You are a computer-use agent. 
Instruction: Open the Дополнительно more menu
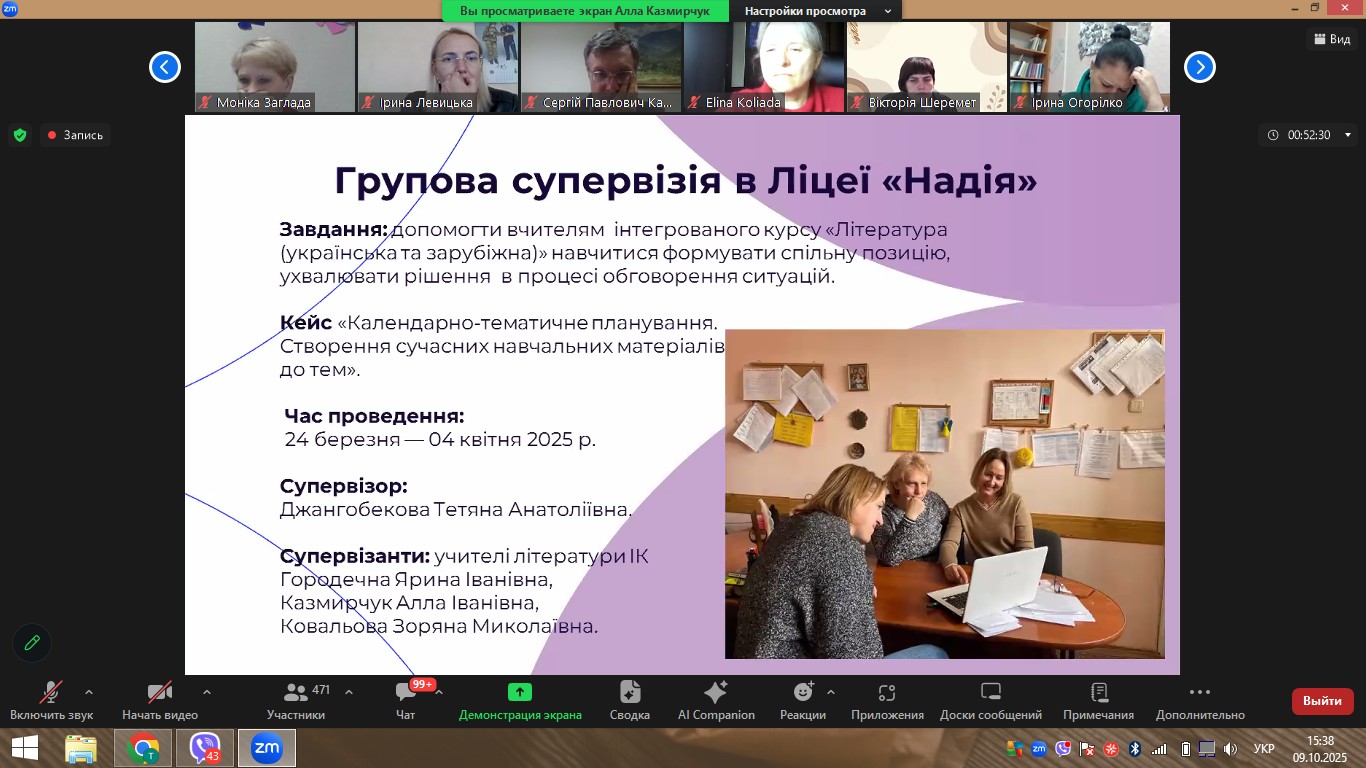tap(1200, 692)
